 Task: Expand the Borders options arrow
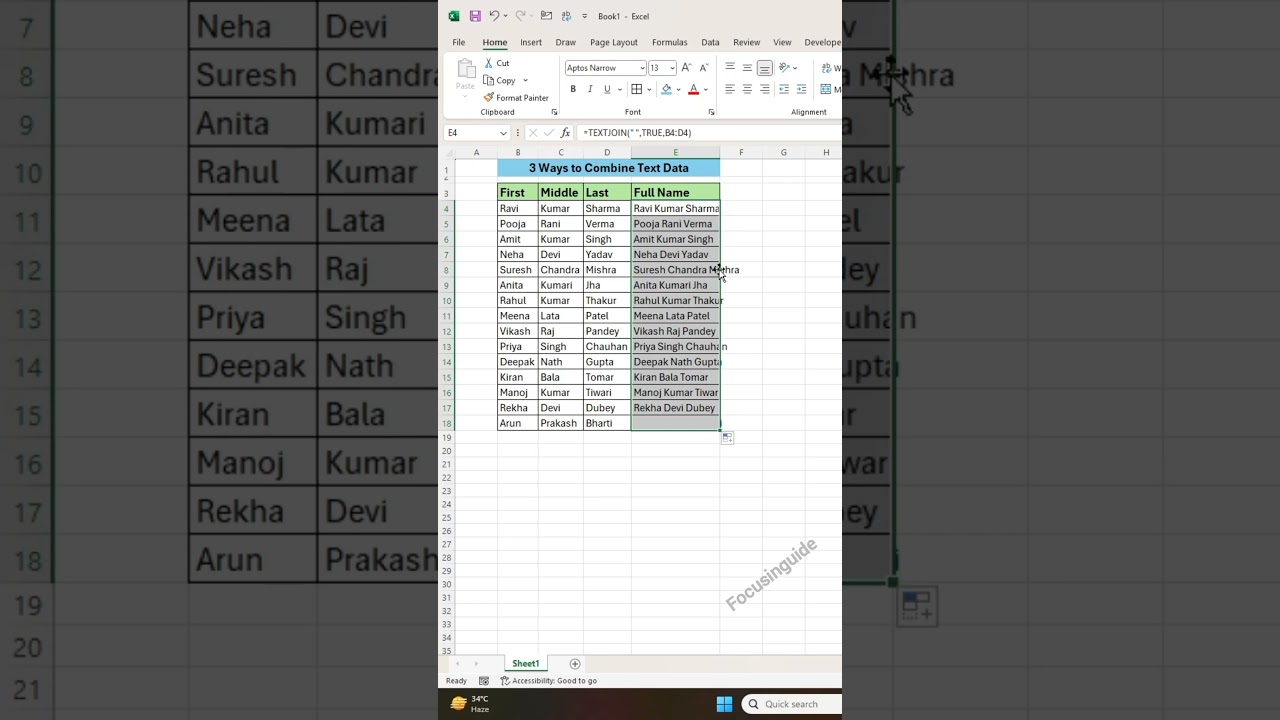point(649,89)
